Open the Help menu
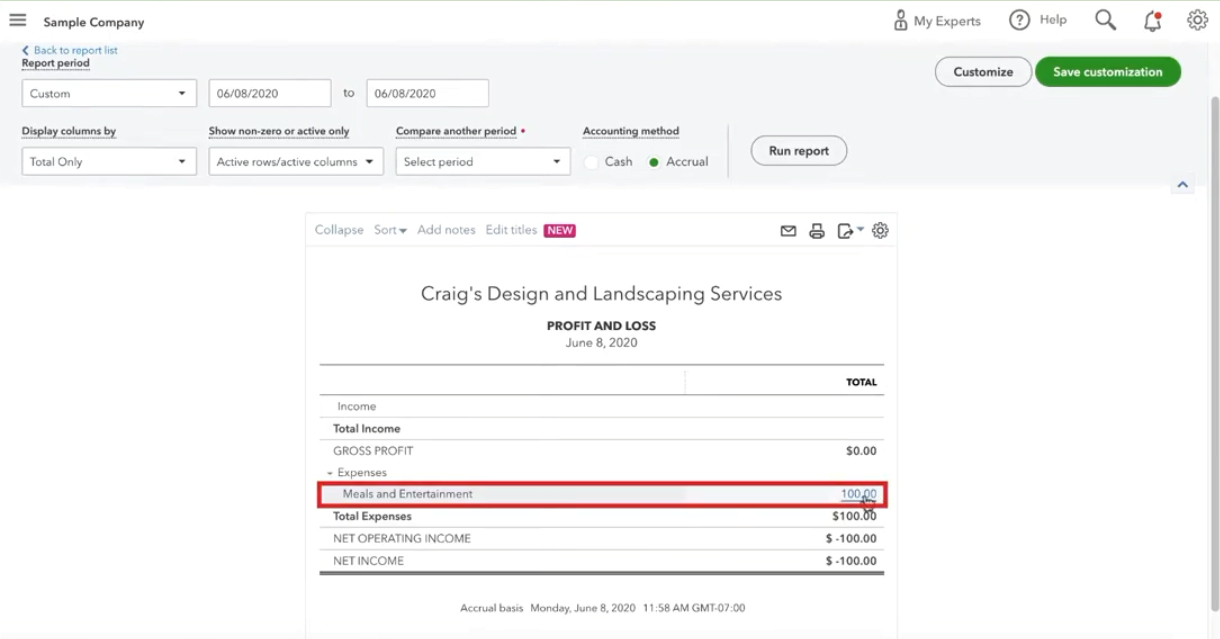Screen dimensions: 1220x639 [1038, 20]
